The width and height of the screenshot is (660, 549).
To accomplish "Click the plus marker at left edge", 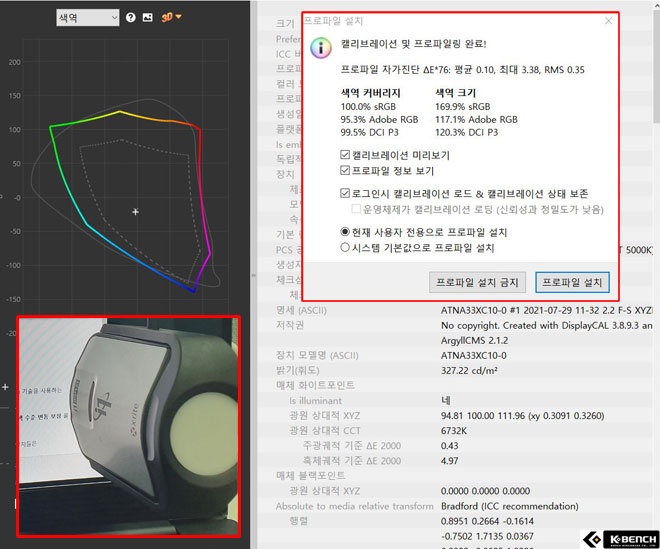I will [x=5, y=386].
